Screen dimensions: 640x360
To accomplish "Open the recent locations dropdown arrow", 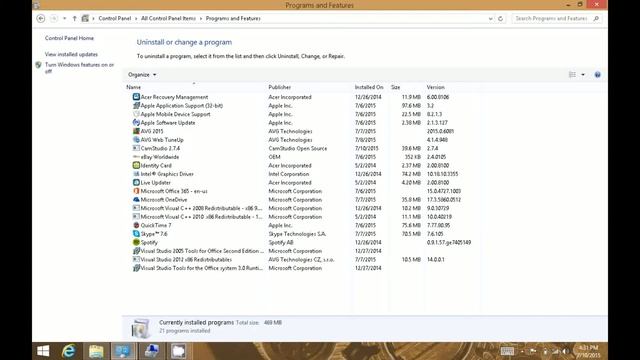I will (x=64, y=18).
